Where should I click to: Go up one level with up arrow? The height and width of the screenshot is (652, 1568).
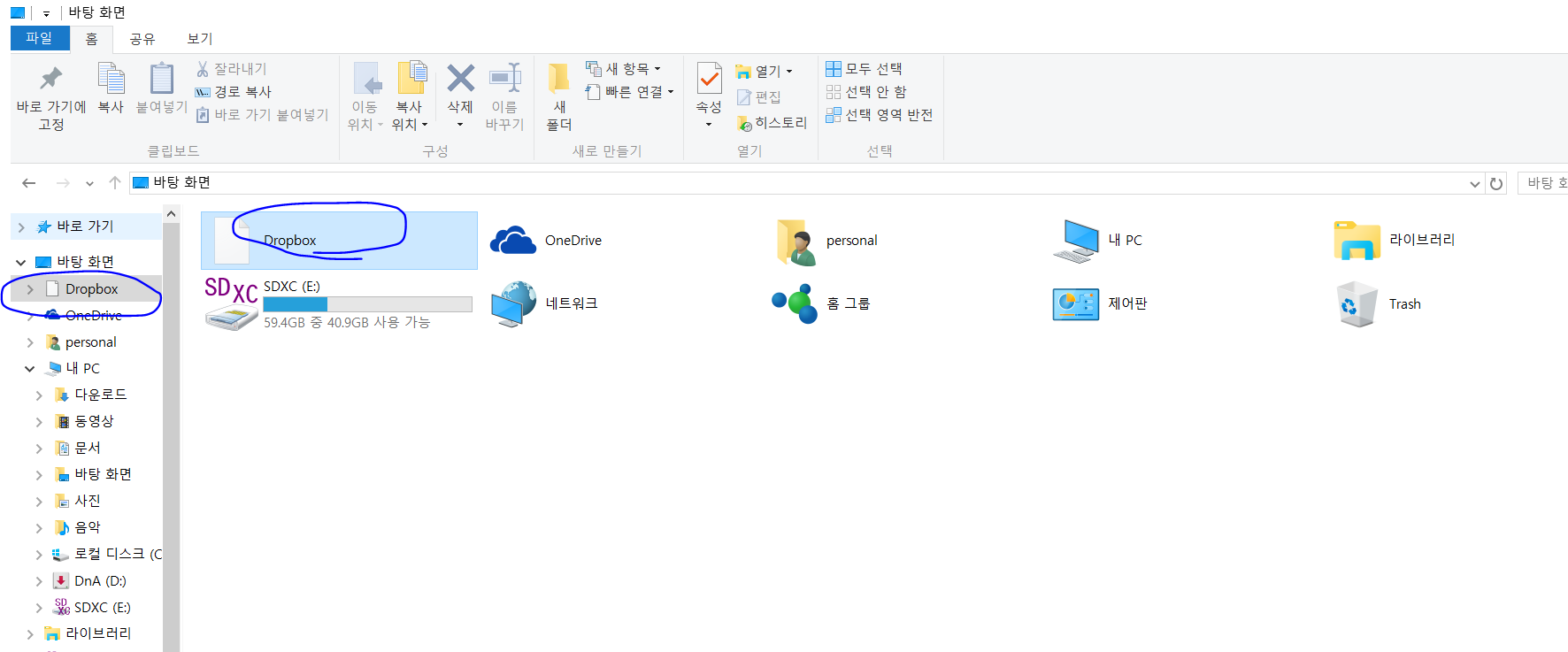pos(115,183)
